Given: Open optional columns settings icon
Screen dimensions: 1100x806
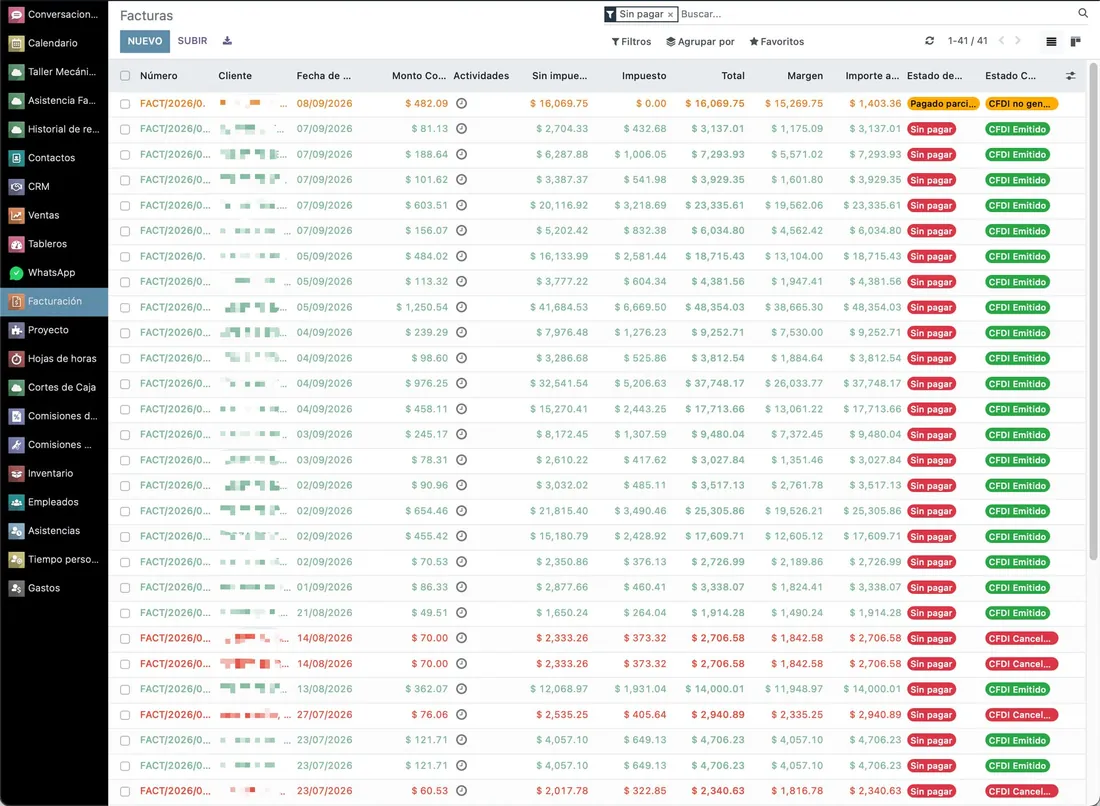Looking at the screenshot, I should (1071, 75).
